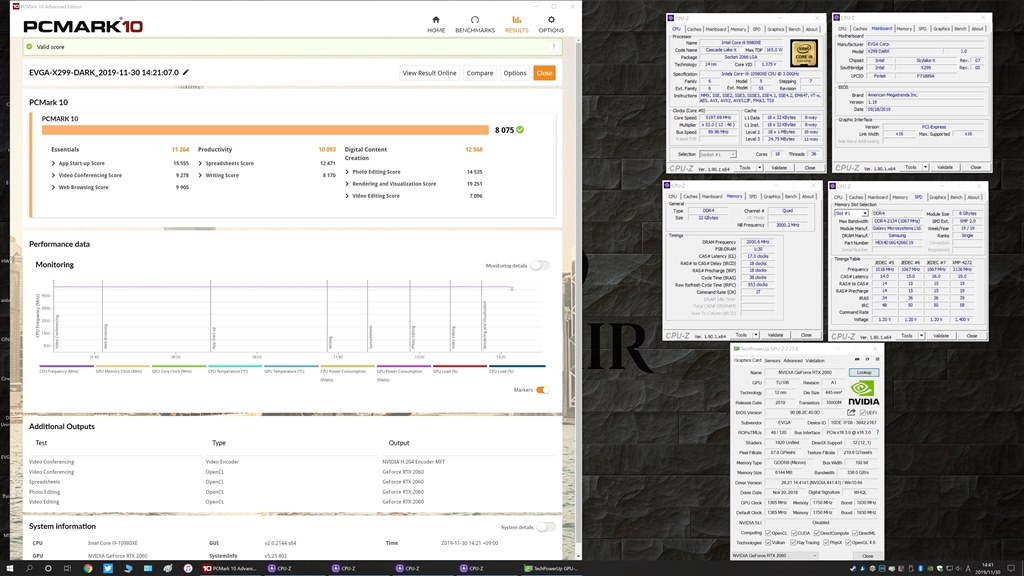Click the green valid-score check beside 8 075
The image size is (1024, 576).
520,130
